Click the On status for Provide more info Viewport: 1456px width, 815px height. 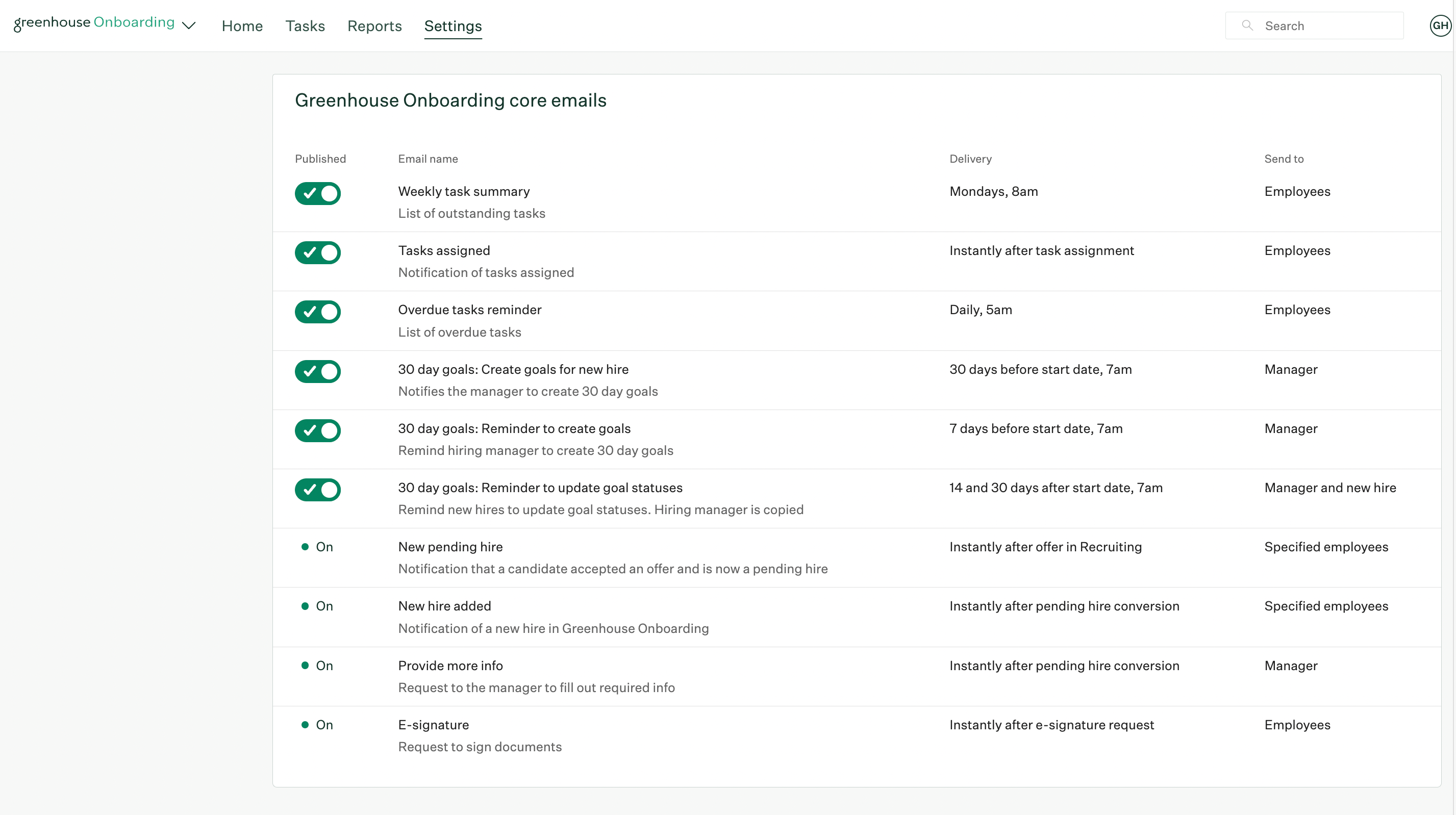(318, 666)
